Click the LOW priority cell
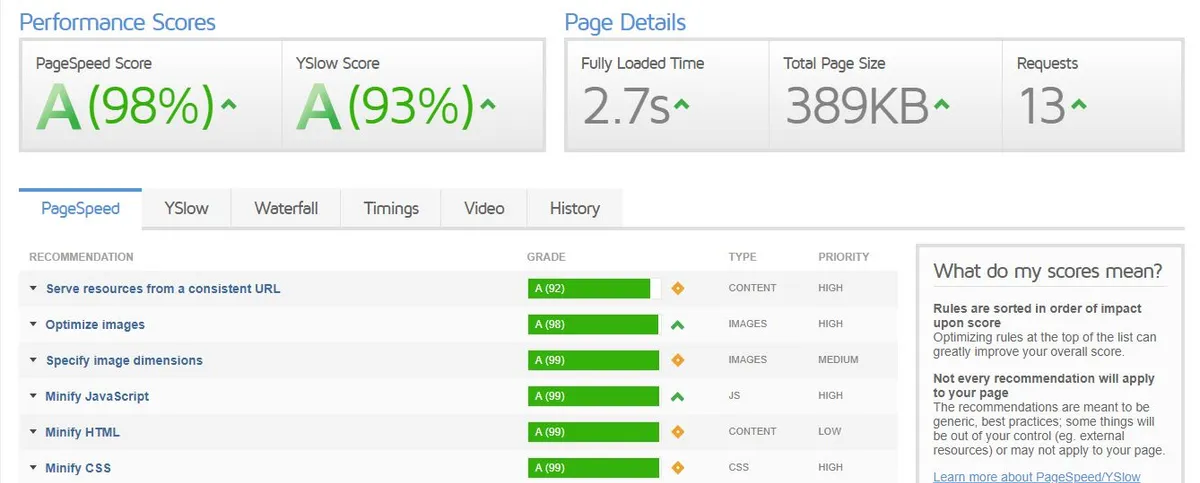Viewport: 1200px width, 483px height. pos(829,433)
